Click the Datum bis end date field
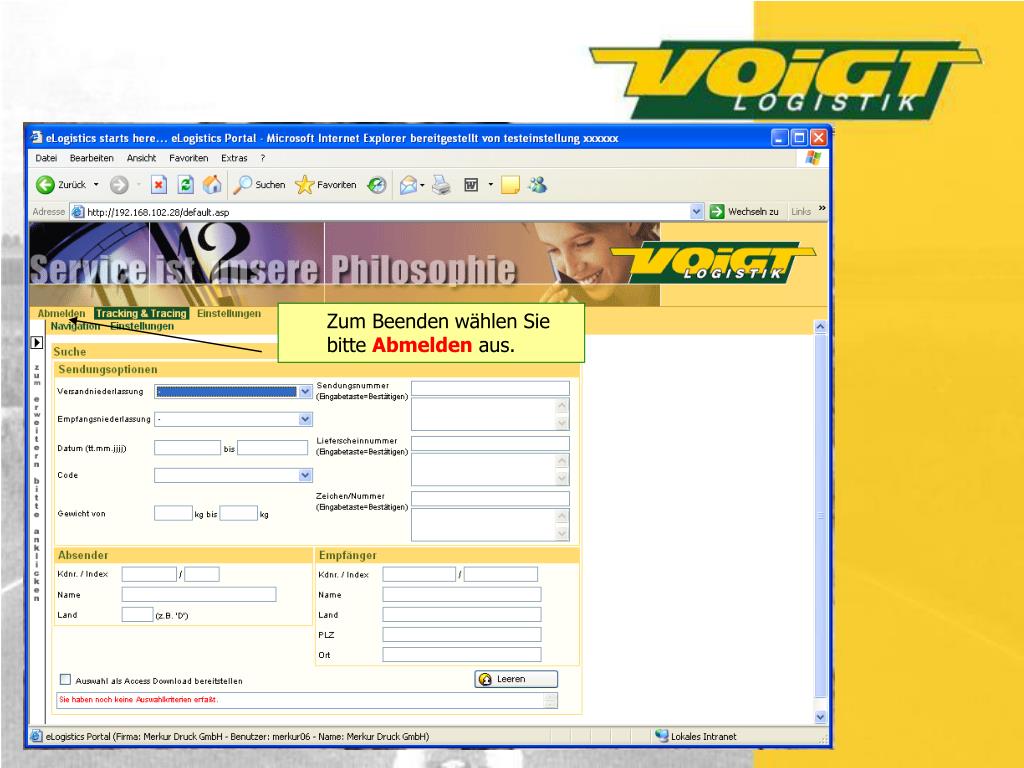 [x=272, y=447]
